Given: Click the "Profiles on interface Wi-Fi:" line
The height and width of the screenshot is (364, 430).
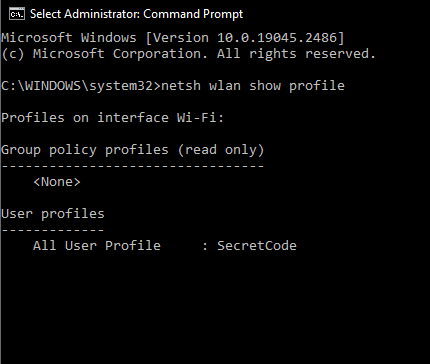Looking at the screenshot, I should [x=112, y=118].
